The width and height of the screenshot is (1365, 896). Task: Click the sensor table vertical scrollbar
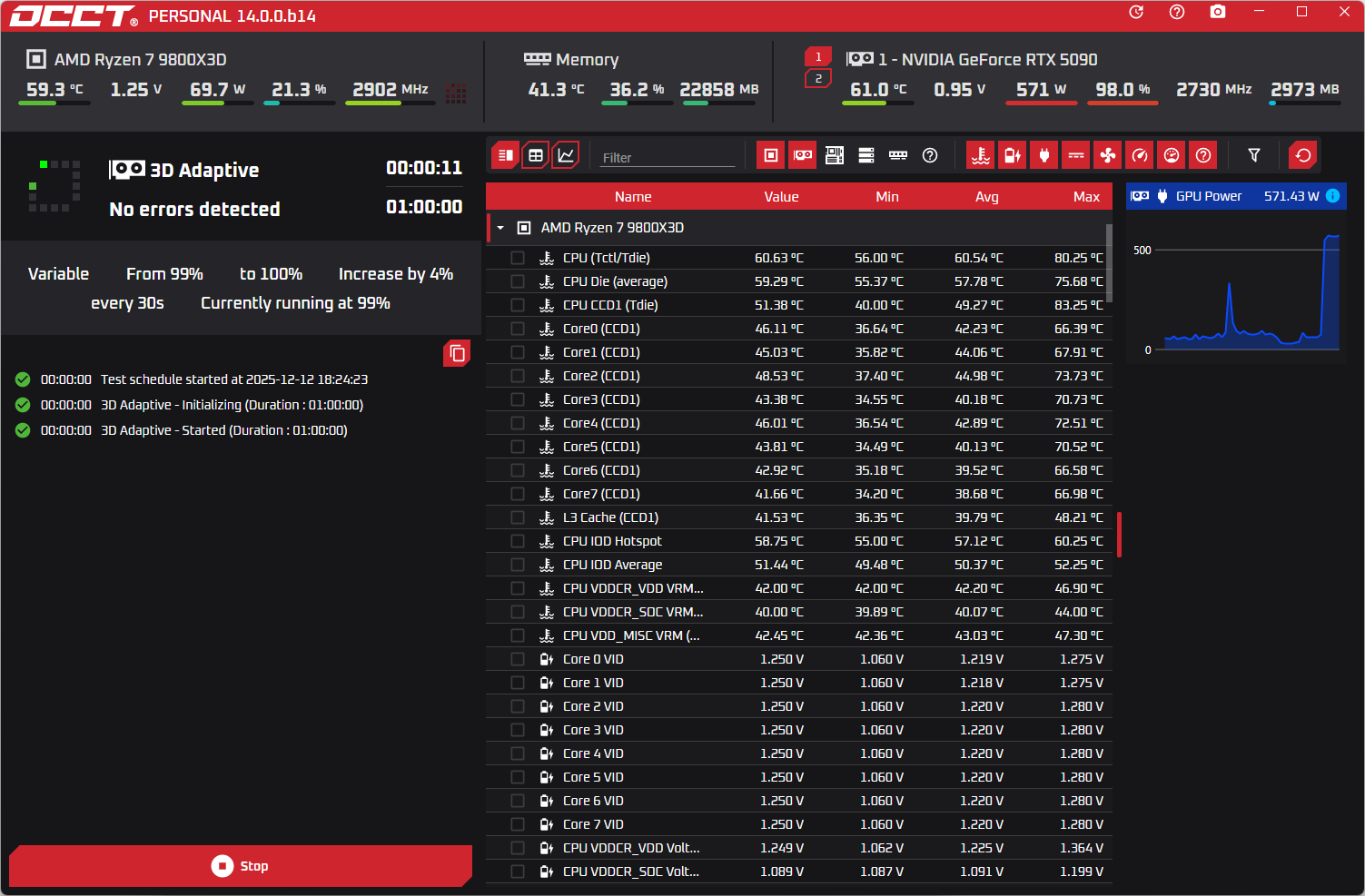coord(1109,263)
